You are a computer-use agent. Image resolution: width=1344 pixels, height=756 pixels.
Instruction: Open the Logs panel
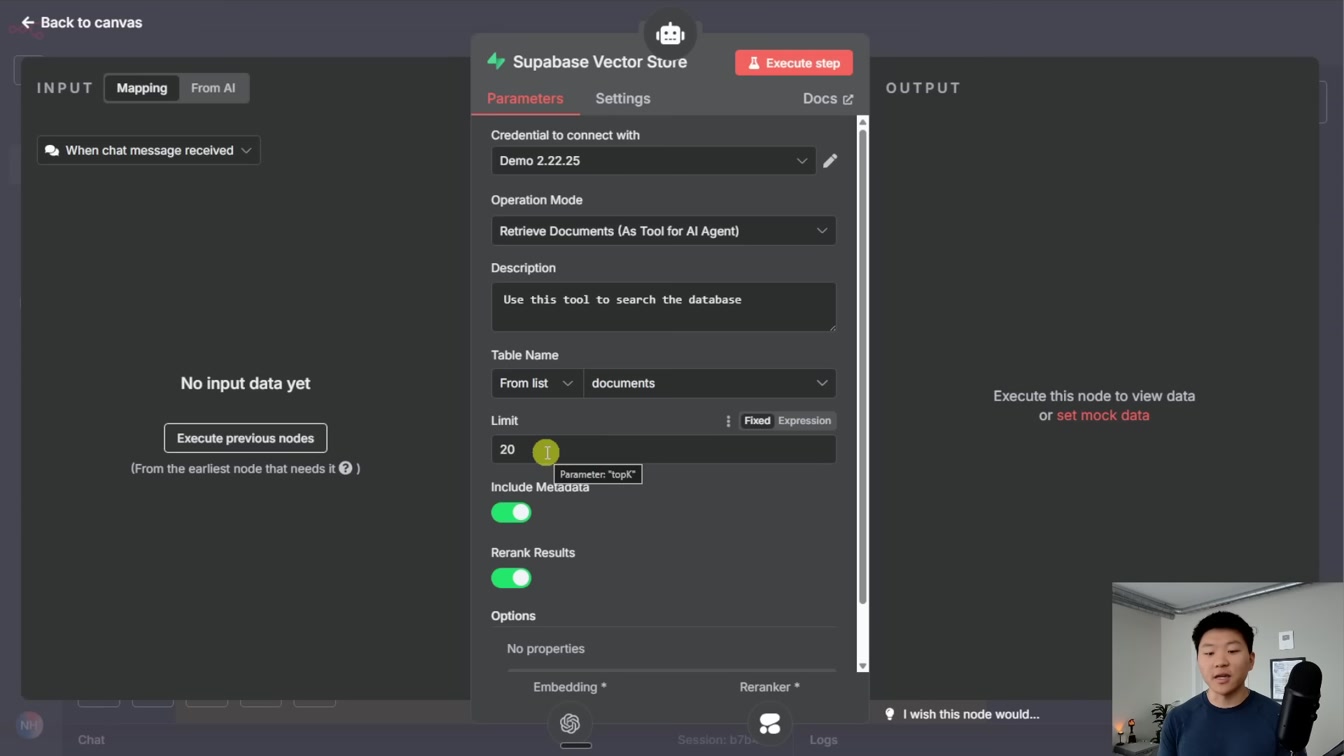823,740
